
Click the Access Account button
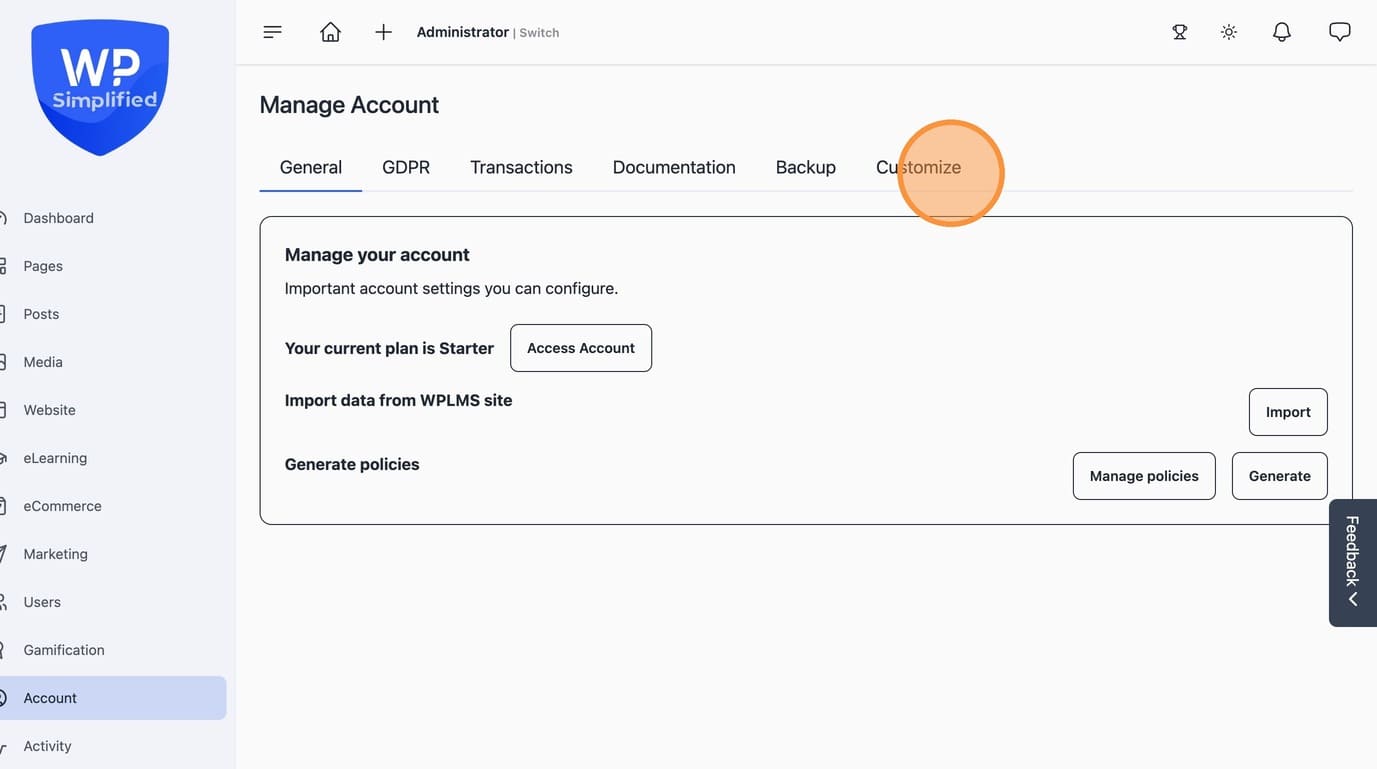point(581,348)
